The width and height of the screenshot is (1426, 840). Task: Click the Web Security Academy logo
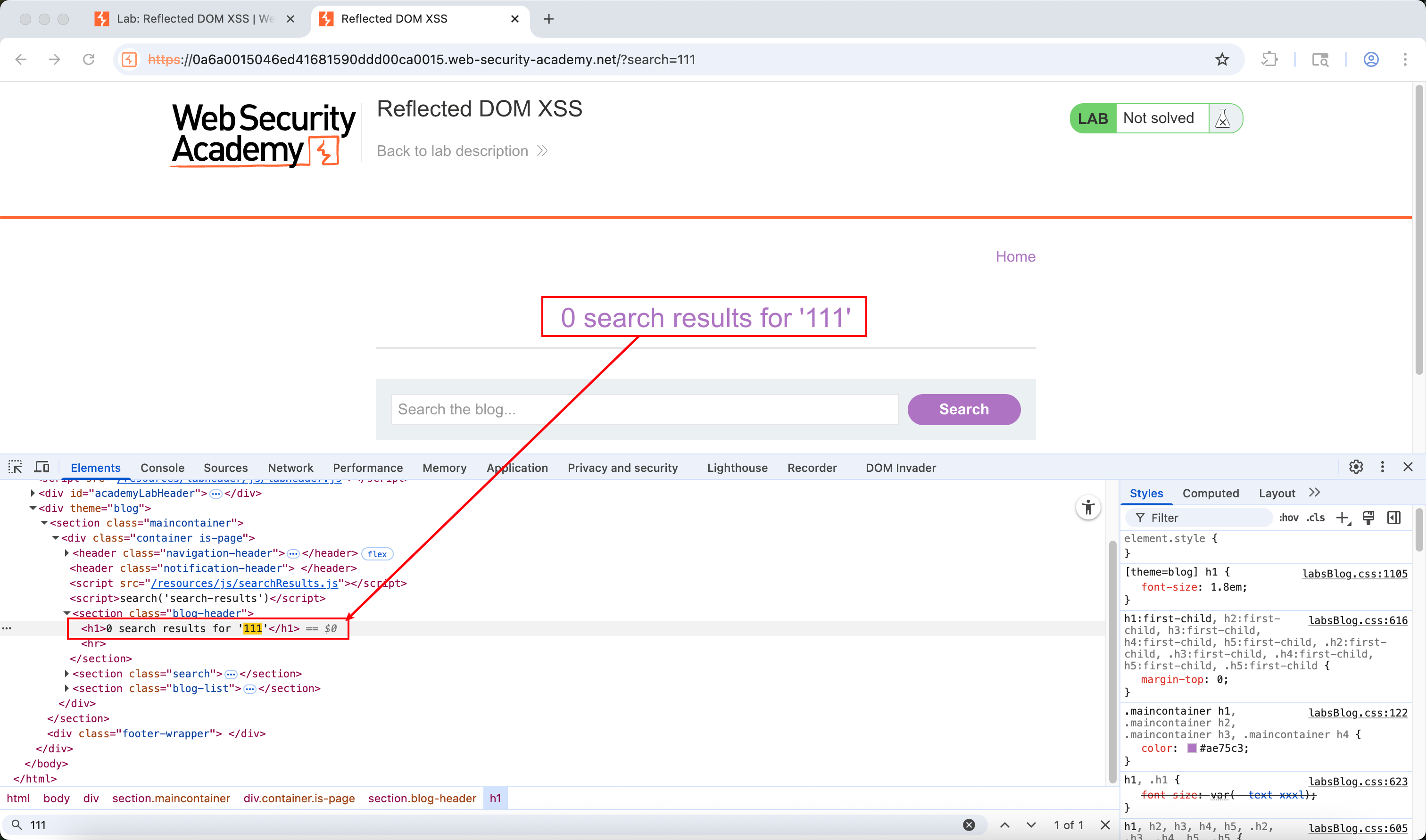264,135
